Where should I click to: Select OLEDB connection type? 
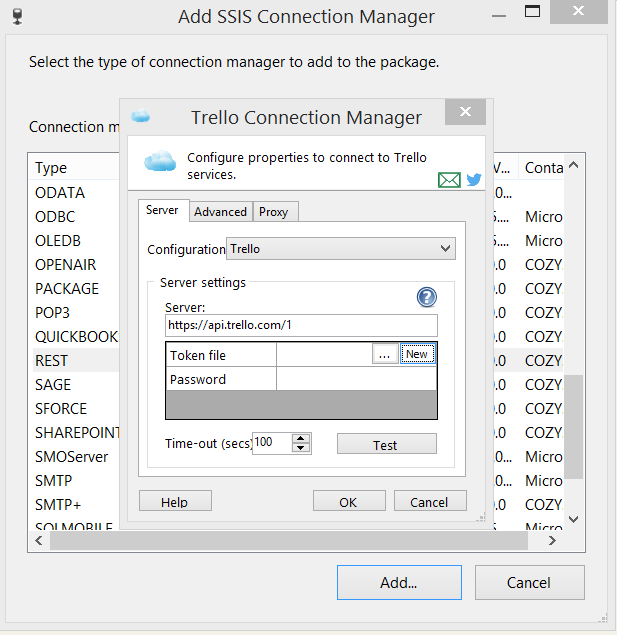click(x=58, y=241)
